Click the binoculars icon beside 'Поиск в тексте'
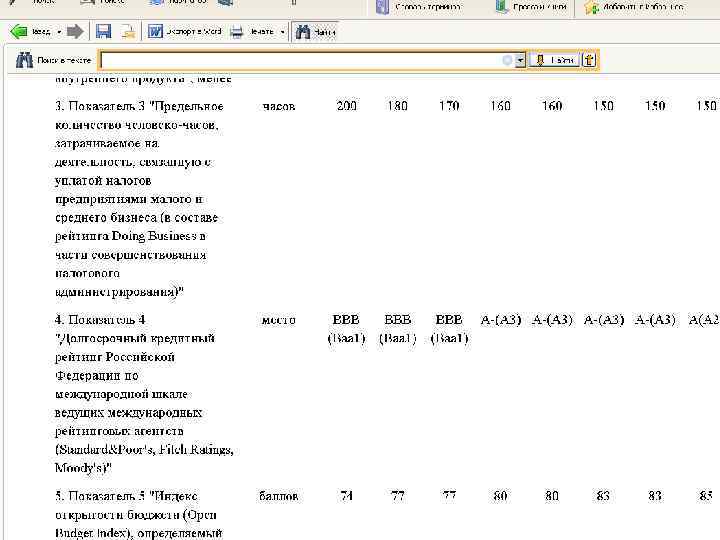The height and width of the screenshot is (540, 720). pos(24,60)
